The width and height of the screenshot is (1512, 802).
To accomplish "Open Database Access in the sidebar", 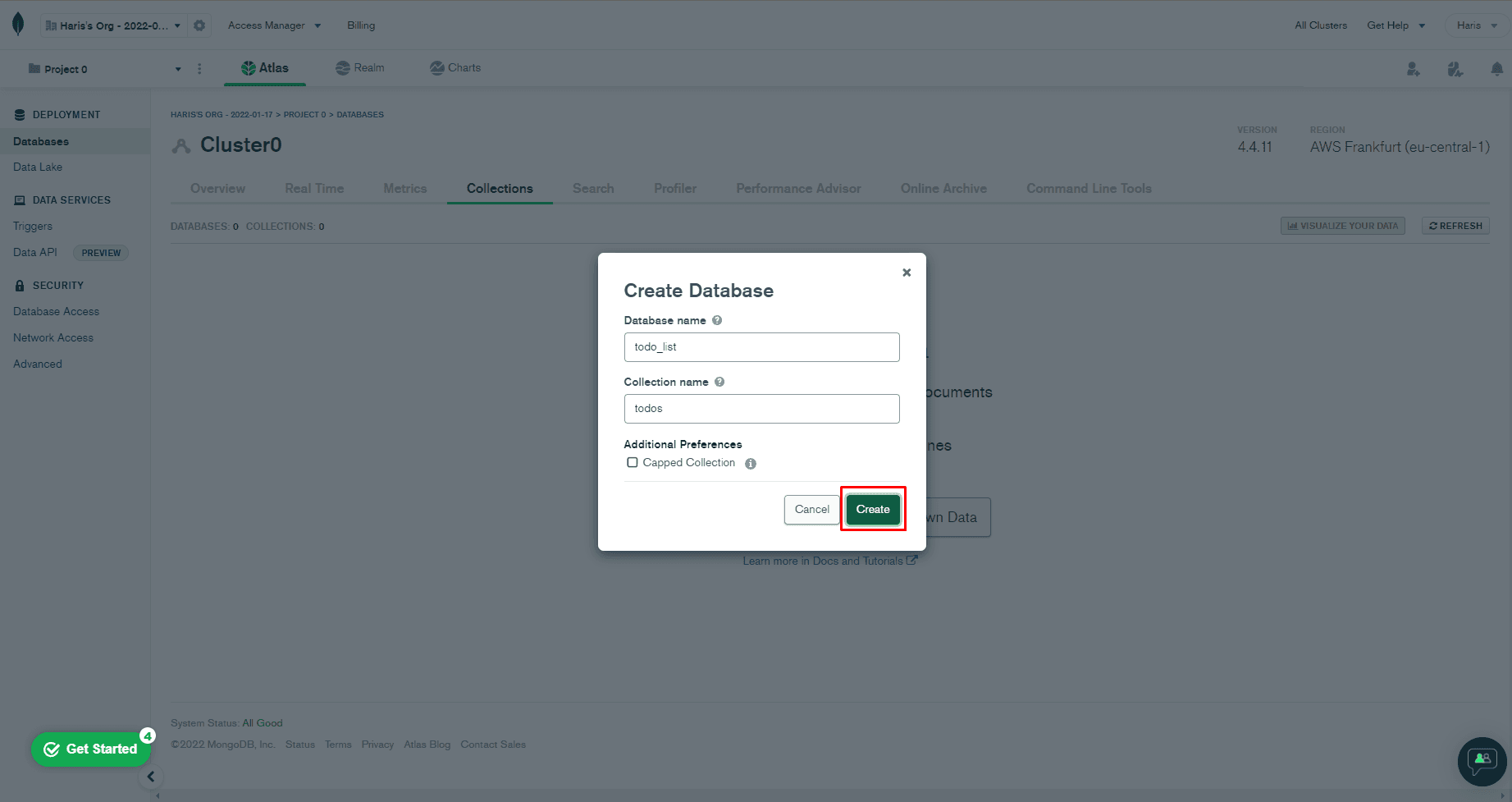I will (x=56, y=311).
